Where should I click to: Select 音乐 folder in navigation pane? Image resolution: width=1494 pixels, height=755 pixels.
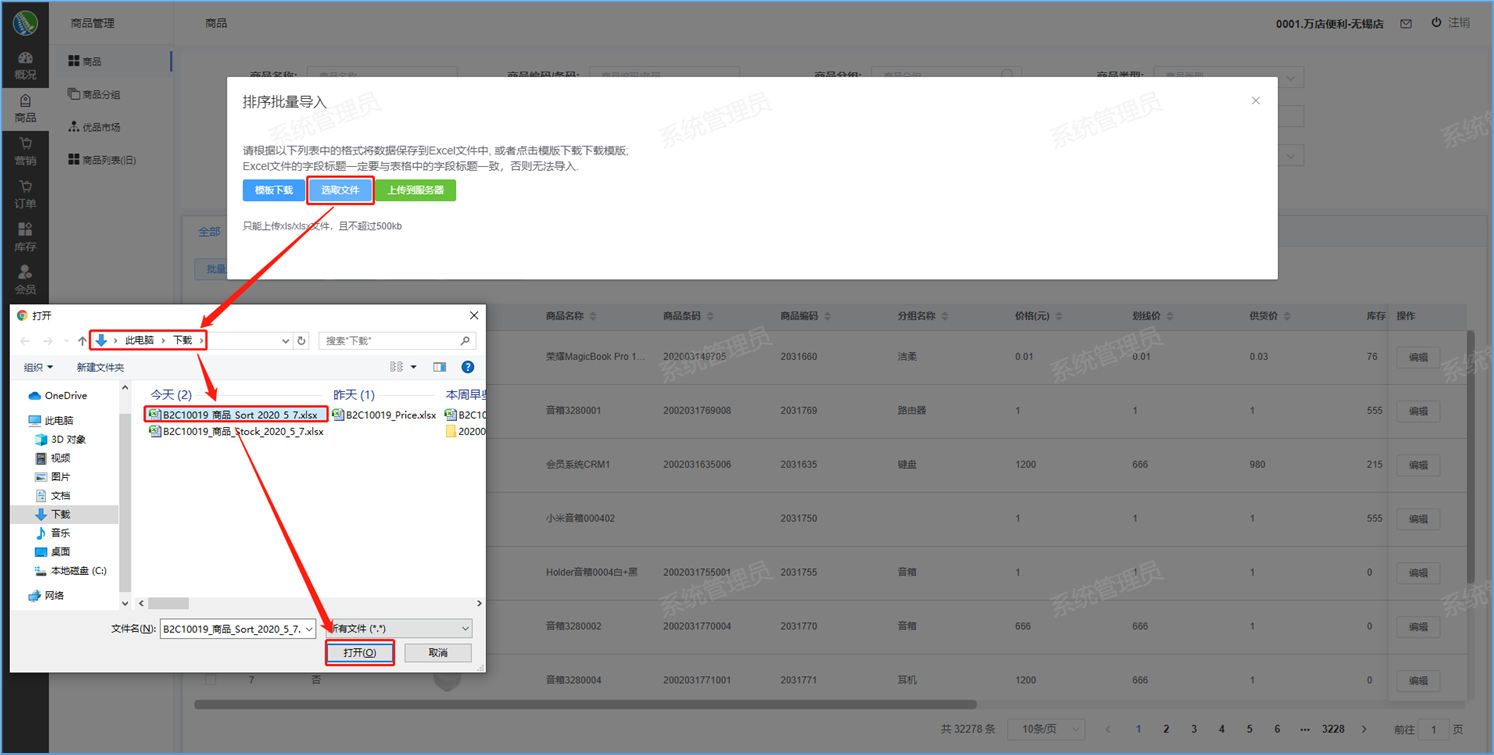52,533
